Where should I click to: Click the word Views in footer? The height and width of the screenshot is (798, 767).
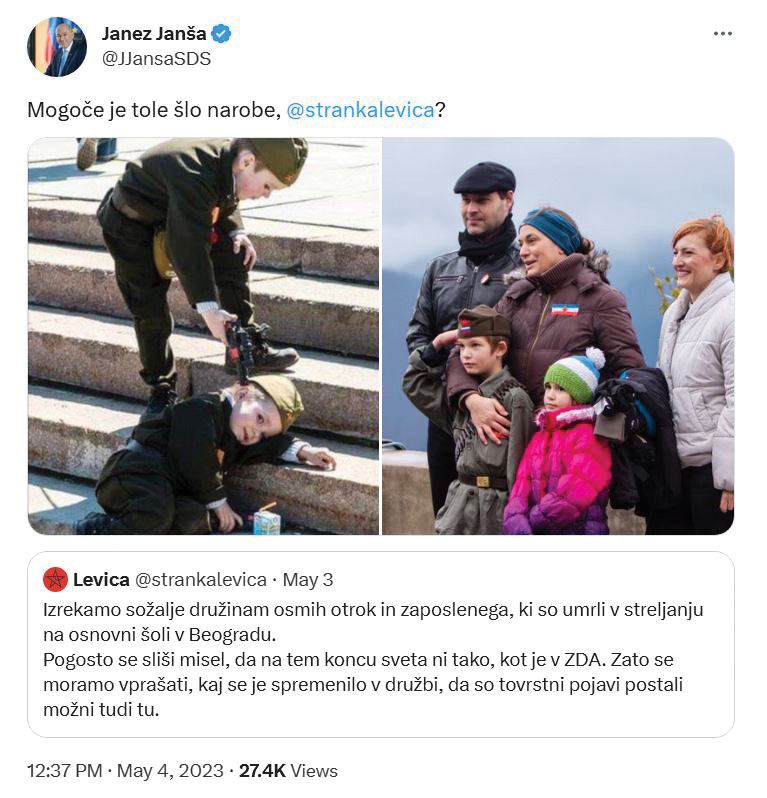coord(314,771)
